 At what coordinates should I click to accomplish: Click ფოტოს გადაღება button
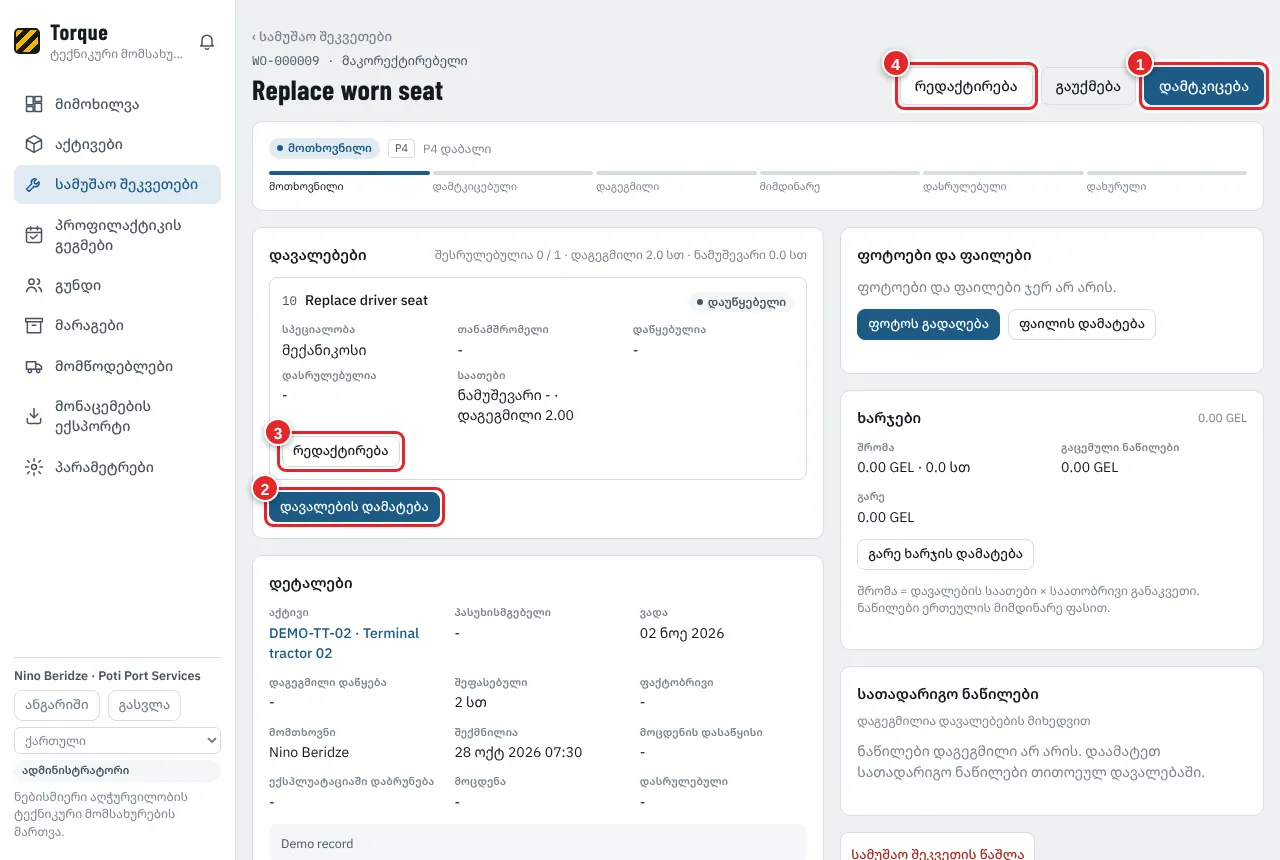(928, 324)
